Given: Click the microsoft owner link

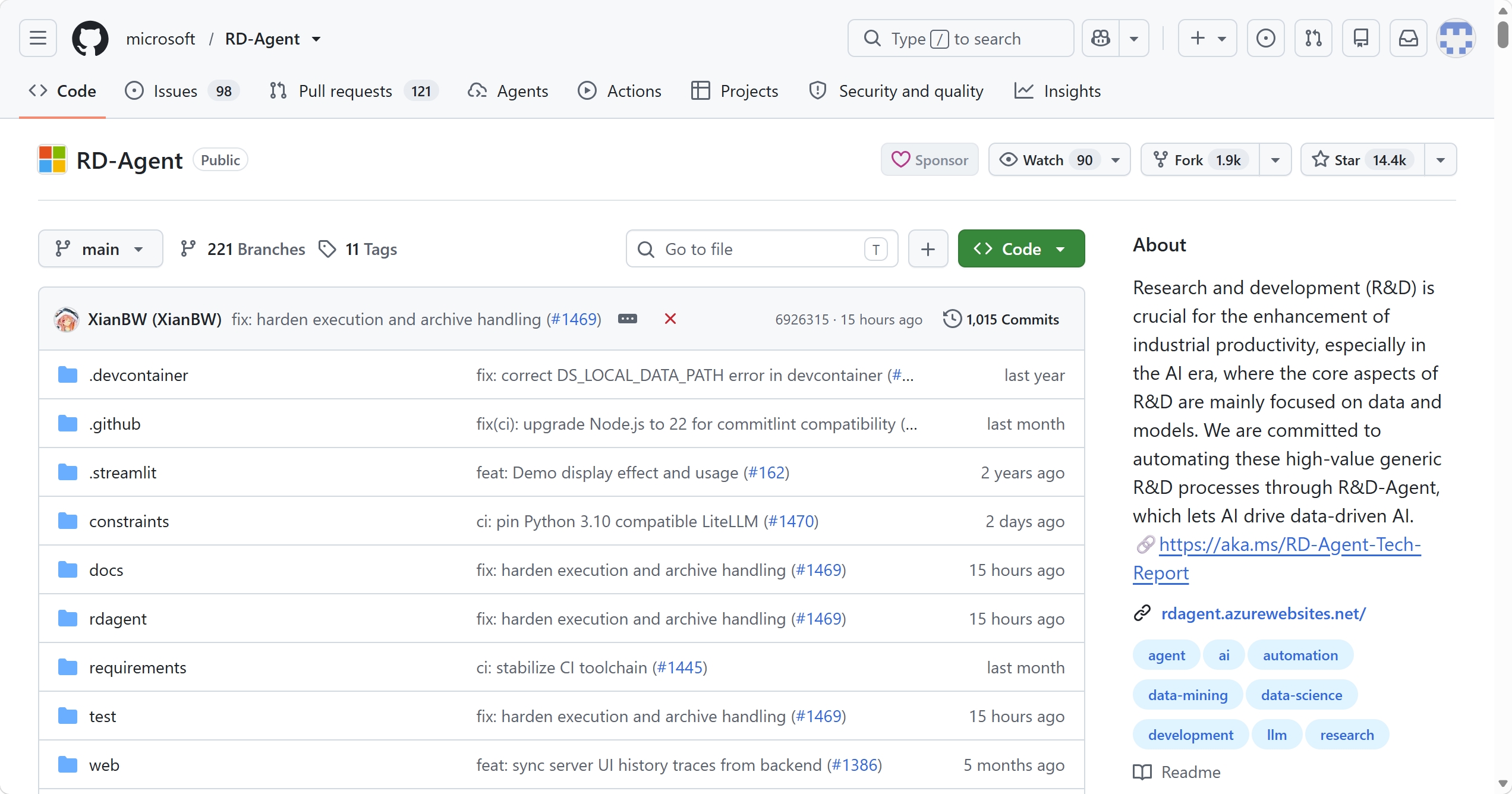Looking at the screenshot, I should (160, 39).
